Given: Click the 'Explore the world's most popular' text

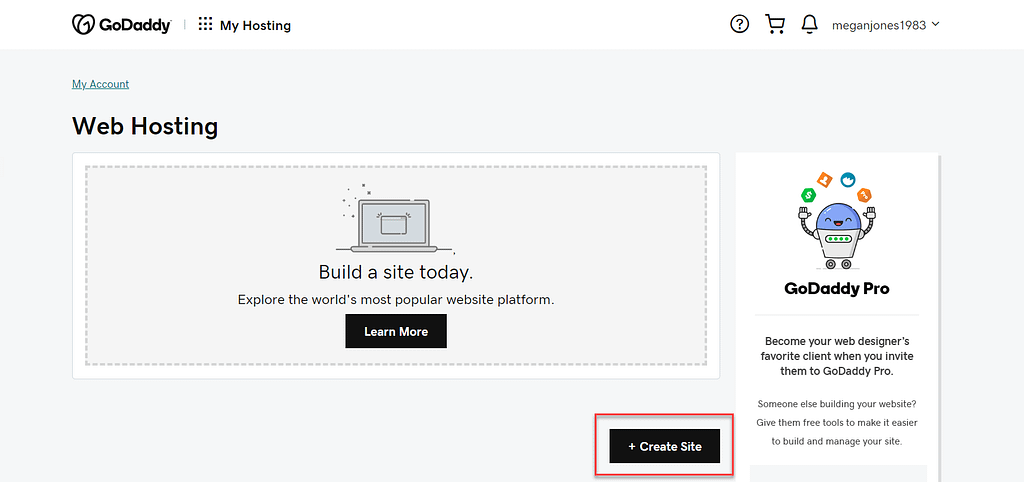Looking at the screenshot, I should (396, 299).
